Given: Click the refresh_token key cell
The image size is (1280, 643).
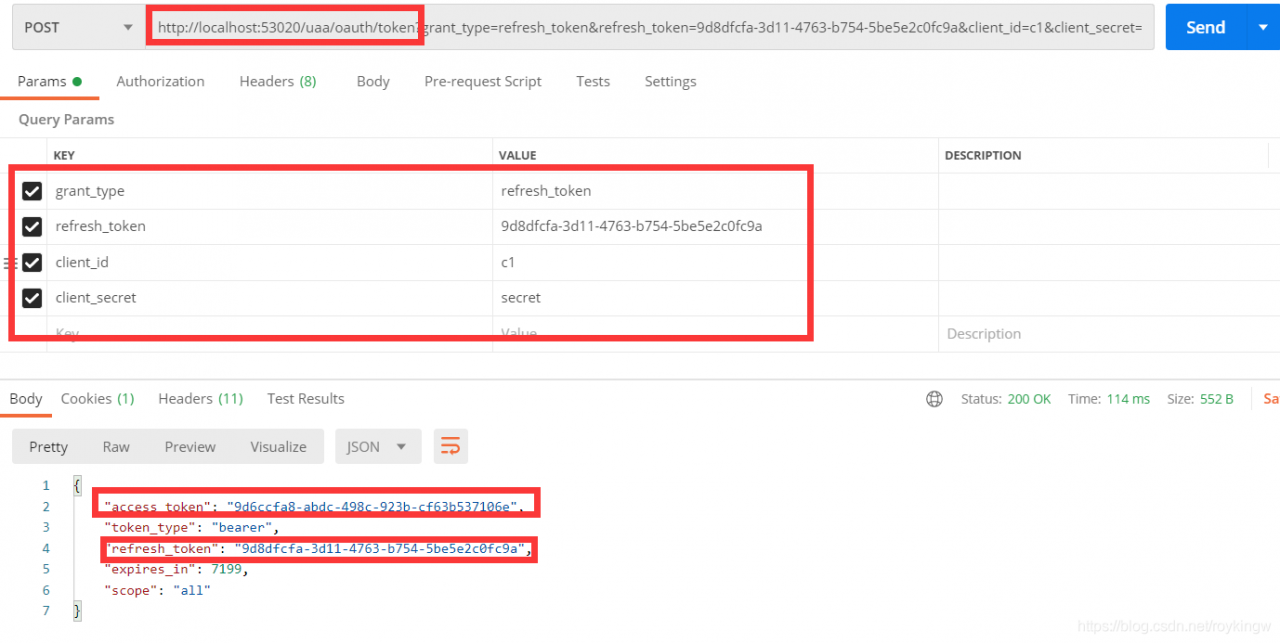Looking at the screenshot, I should [x=270, y=226].
